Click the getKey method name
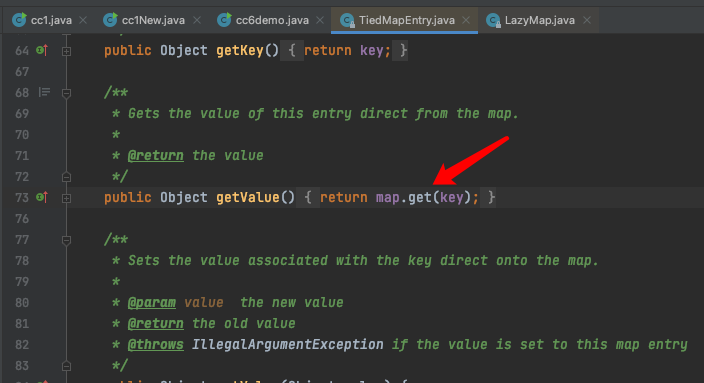This screenshot has width=704, height=383. [240, 50]
